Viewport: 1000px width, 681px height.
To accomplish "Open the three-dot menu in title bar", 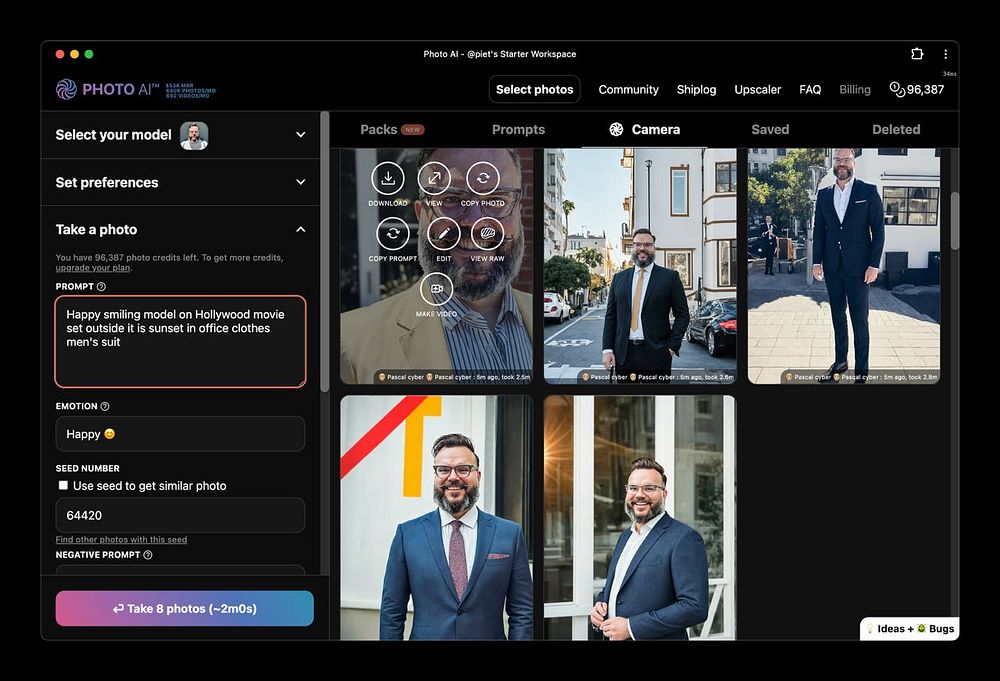I will tap(945, 54).
